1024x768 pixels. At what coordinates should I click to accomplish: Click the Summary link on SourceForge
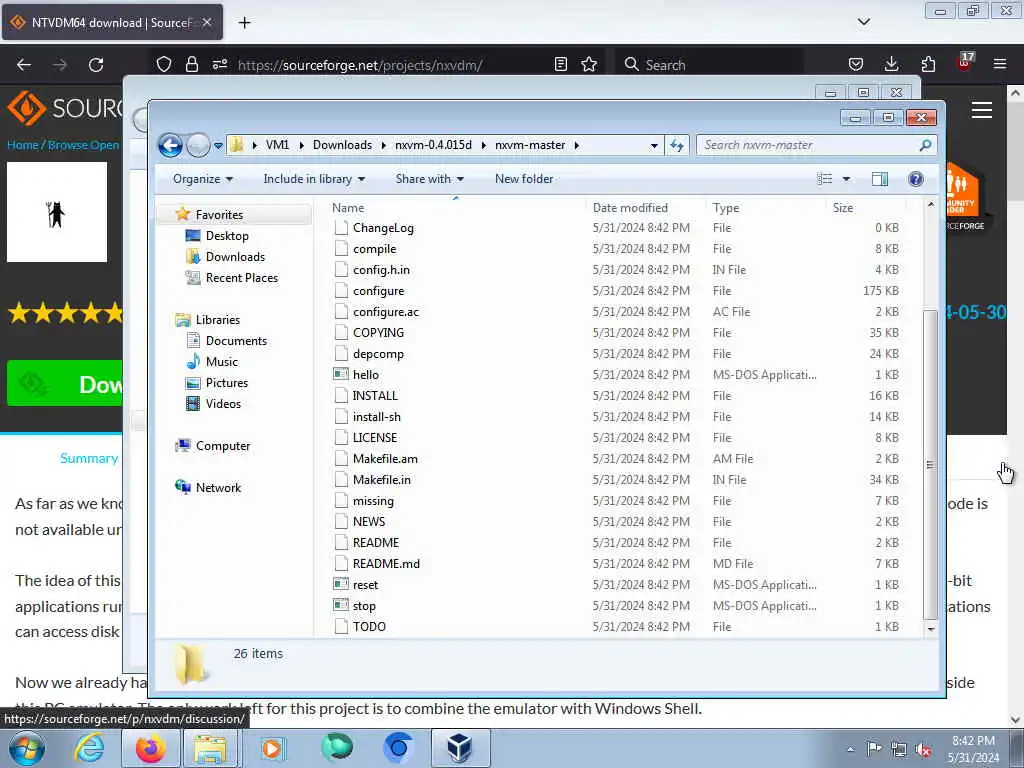89,458
